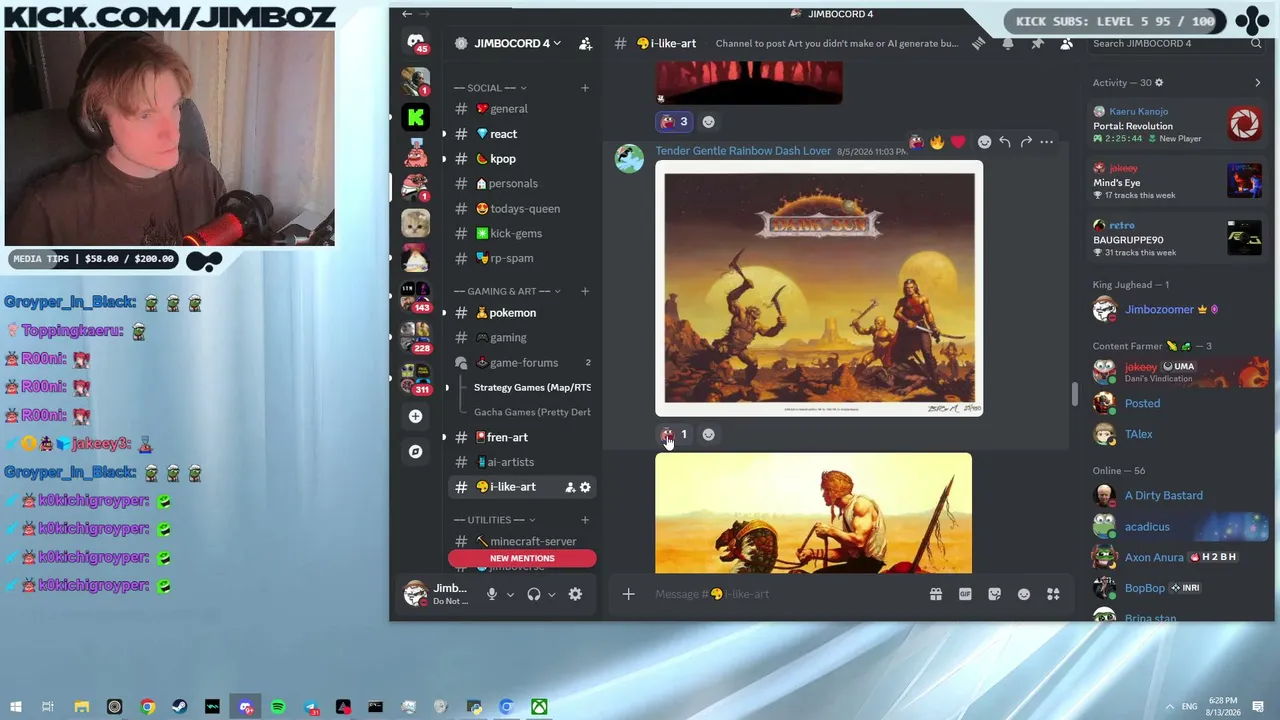Jump to NEW MENTIONS
The image size is (1280, 720).
pos(522,558)
